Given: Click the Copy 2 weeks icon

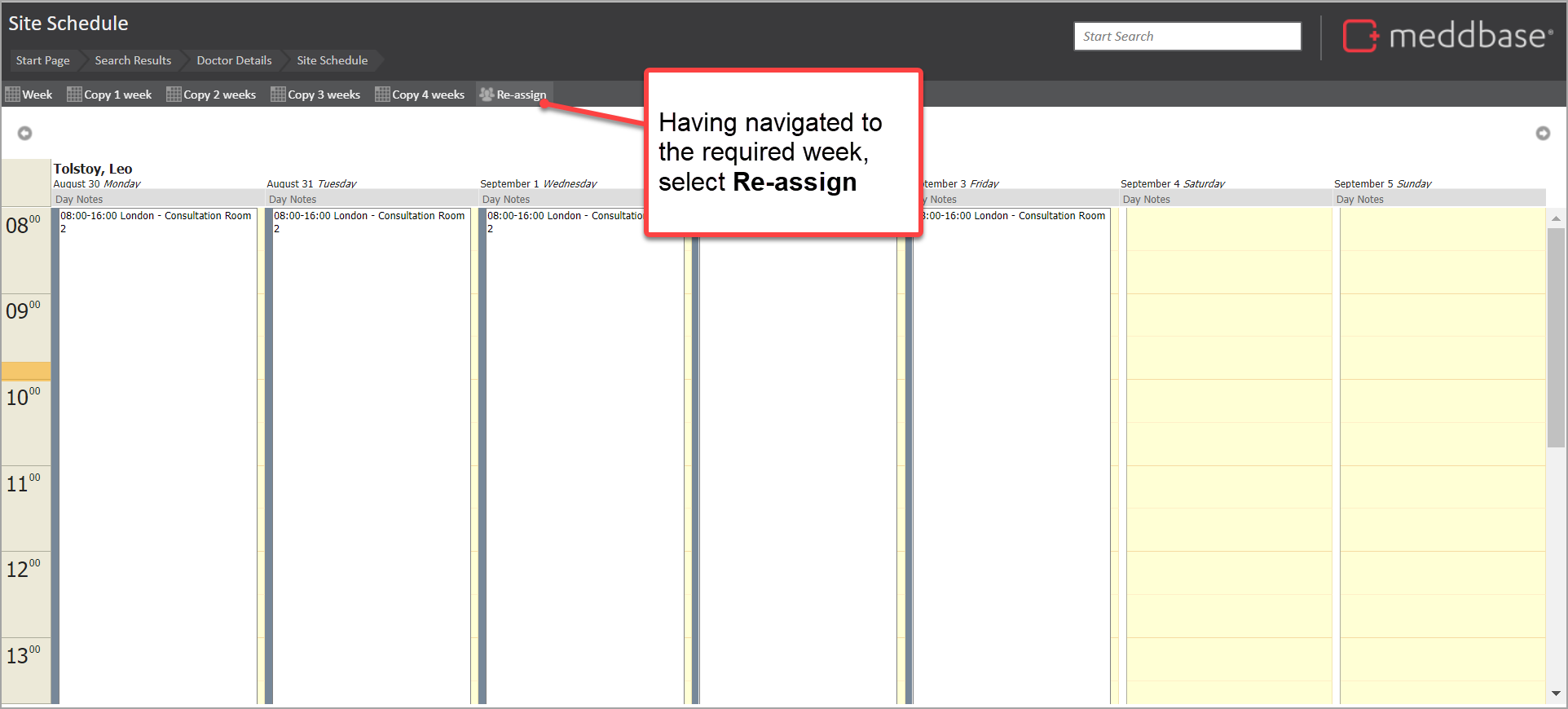Looking at the screenshot, I should tap(174, 95).
